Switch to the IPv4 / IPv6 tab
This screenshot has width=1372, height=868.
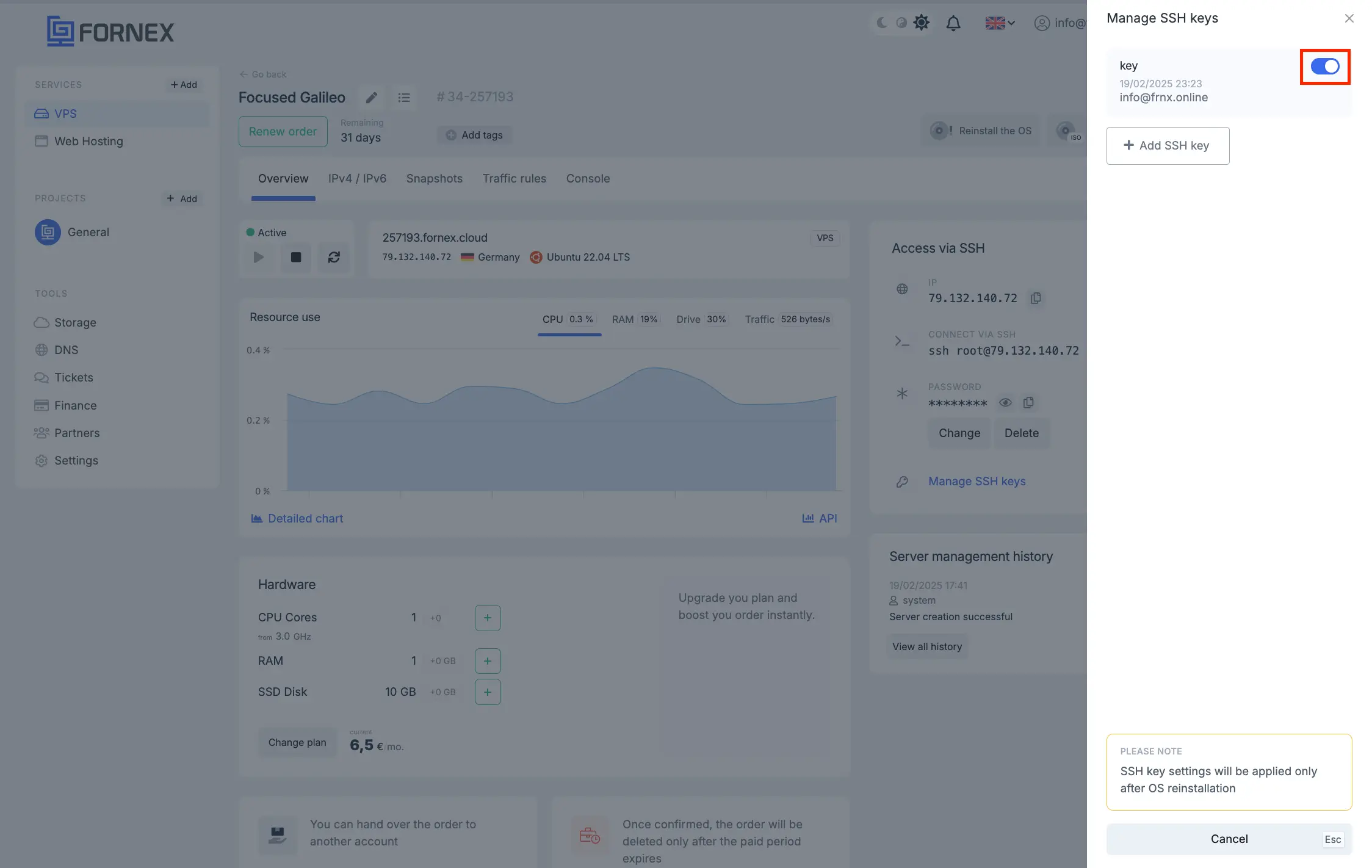357,178
